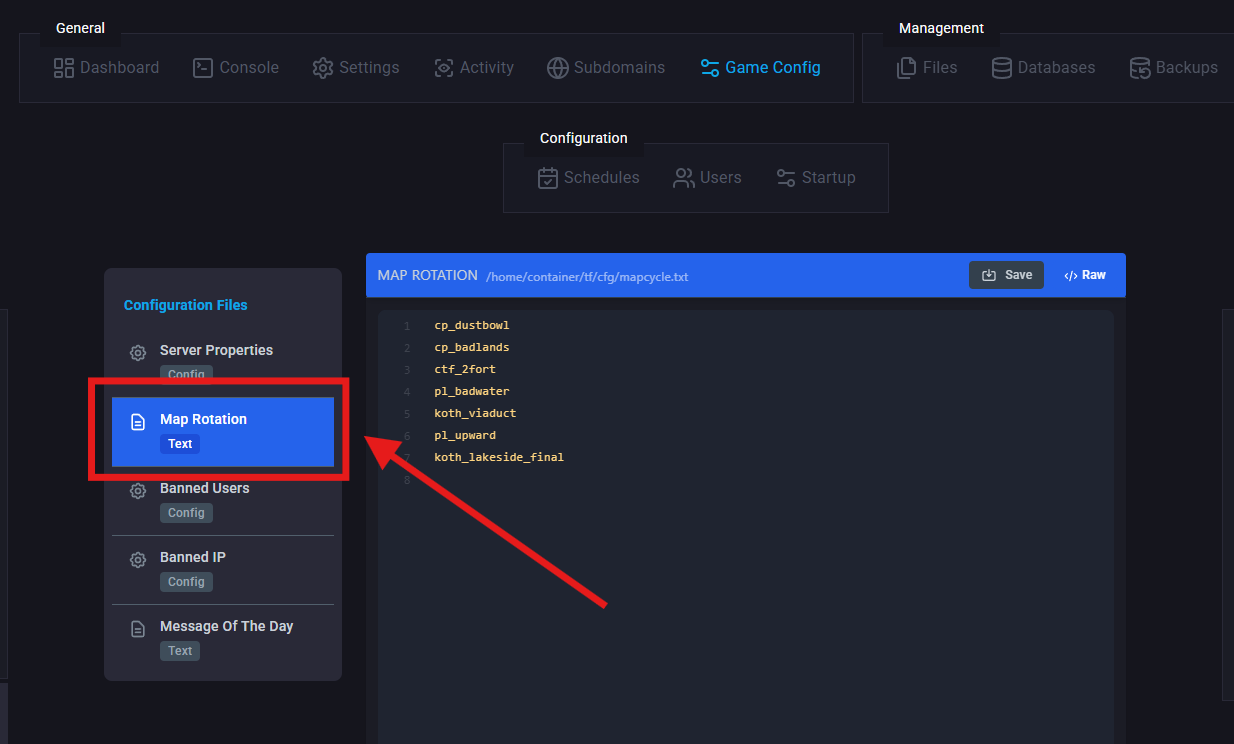
Task: Click the Users people icon
Action: click(684, 178)
